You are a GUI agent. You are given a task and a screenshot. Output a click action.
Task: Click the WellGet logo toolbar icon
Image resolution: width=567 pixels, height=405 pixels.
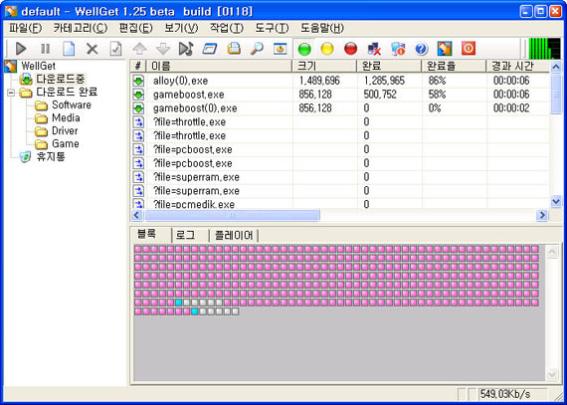(x=445, y=49)
